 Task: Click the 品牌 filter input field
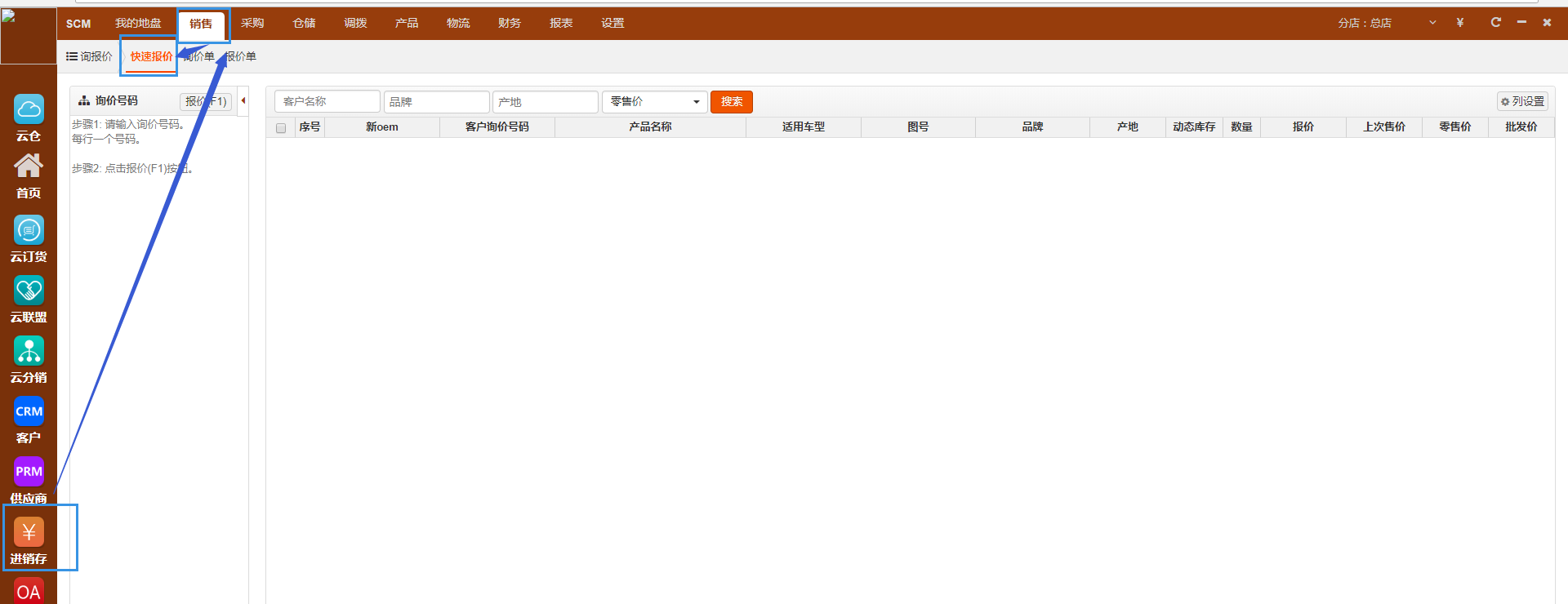436,102
